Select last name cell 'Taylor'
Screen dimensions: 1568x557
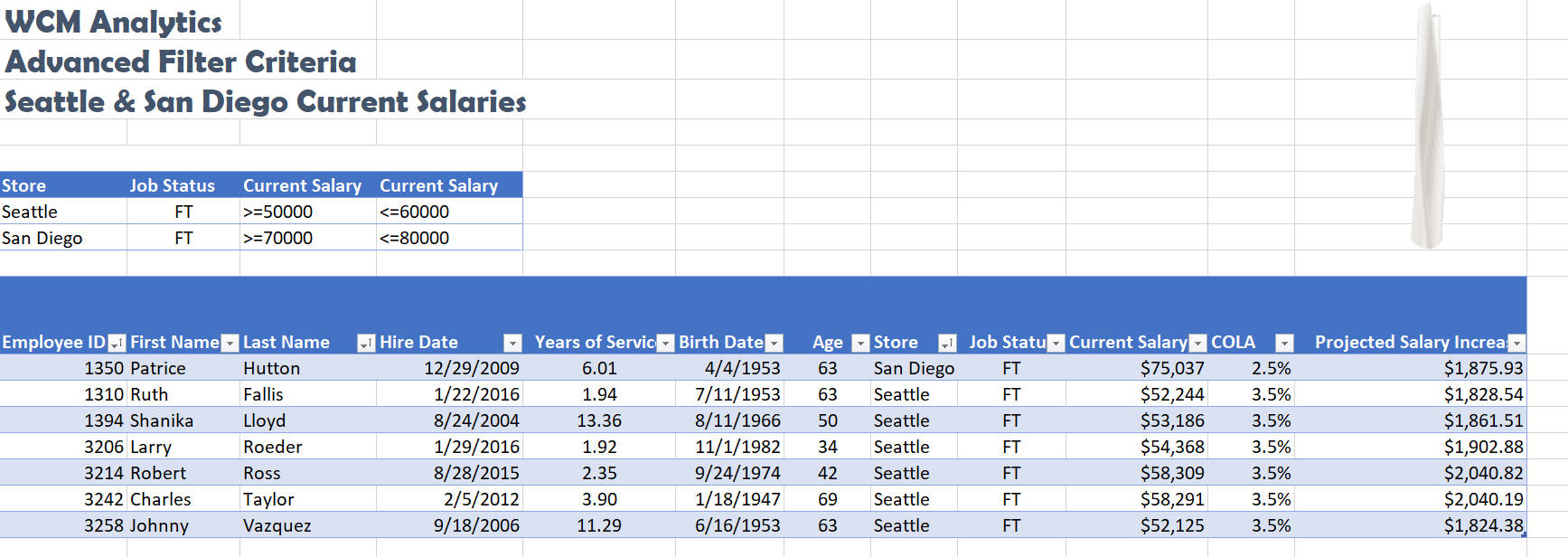pyautogui.click(x=308, y=499)
